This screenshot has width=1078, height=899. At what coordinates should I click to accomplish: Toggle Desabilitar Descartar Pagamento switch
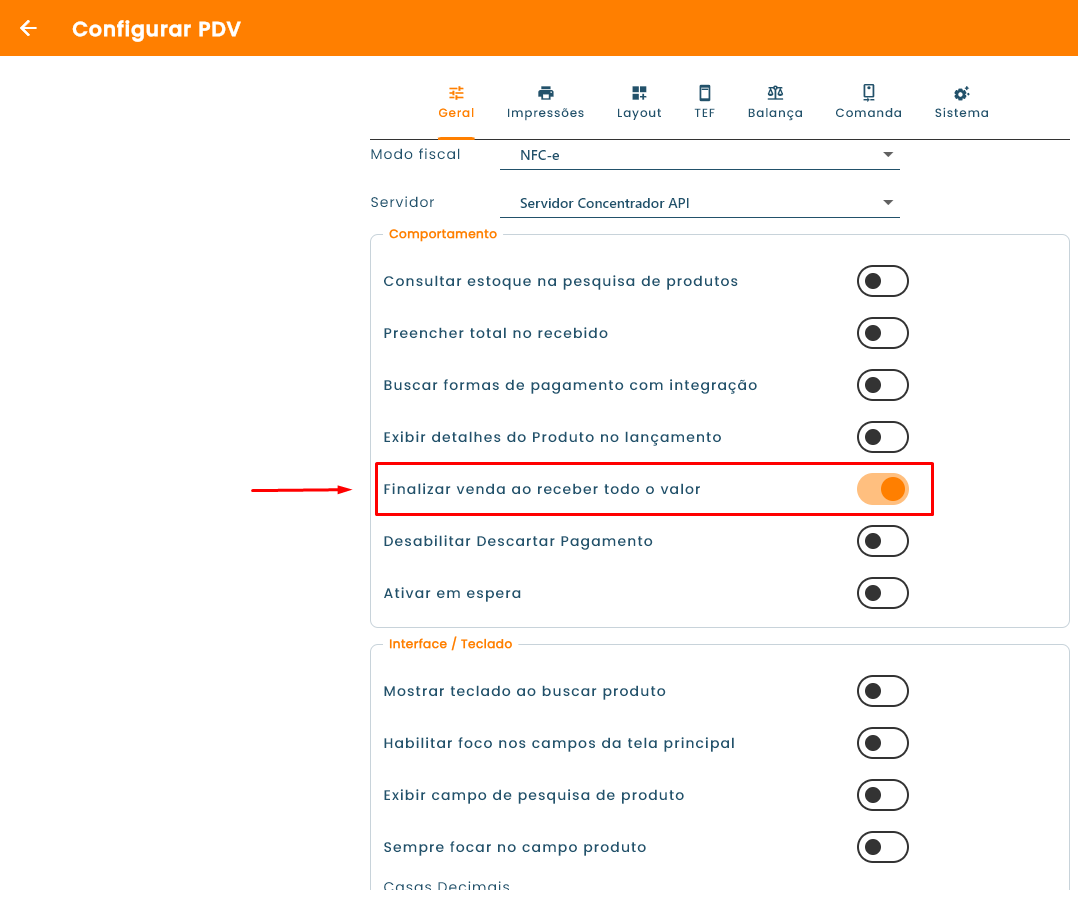[x=883, y=542]
